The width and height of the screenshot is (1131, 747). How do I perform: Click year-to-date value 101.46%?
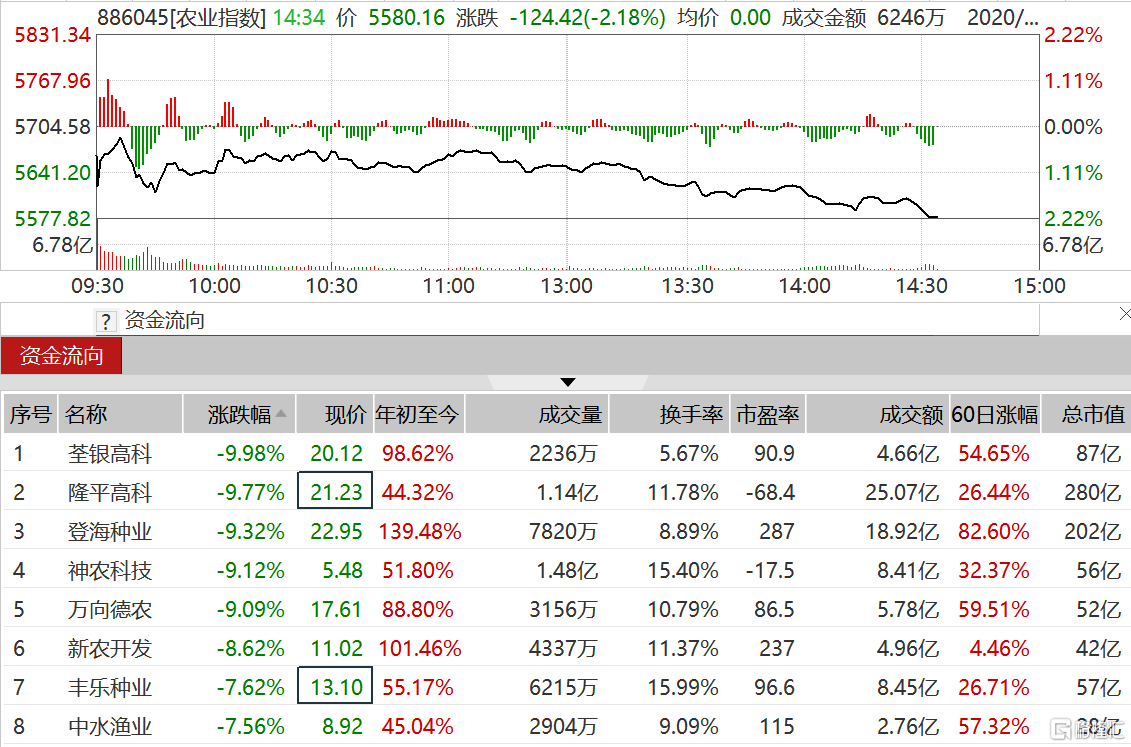[420, 648]
